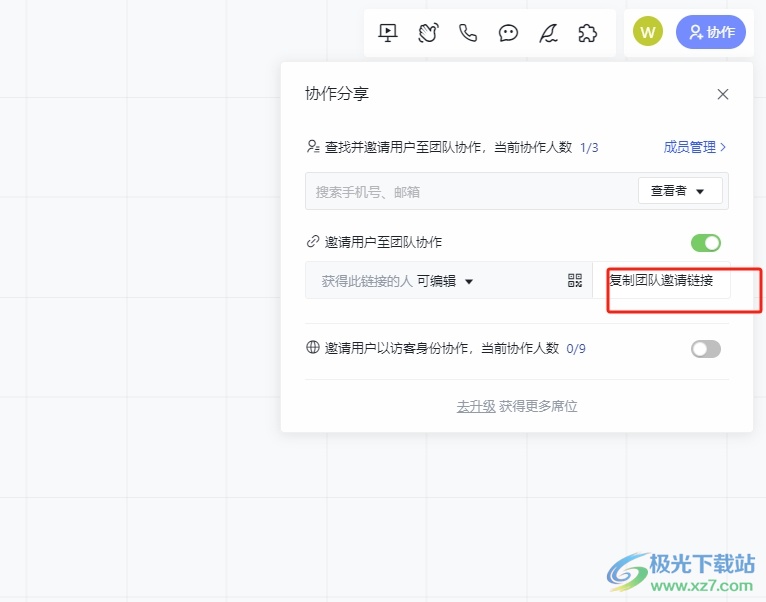The image size is (766, 602).
Task: Start presentation mode from the toolbar
Action: (x=388, y=33)
